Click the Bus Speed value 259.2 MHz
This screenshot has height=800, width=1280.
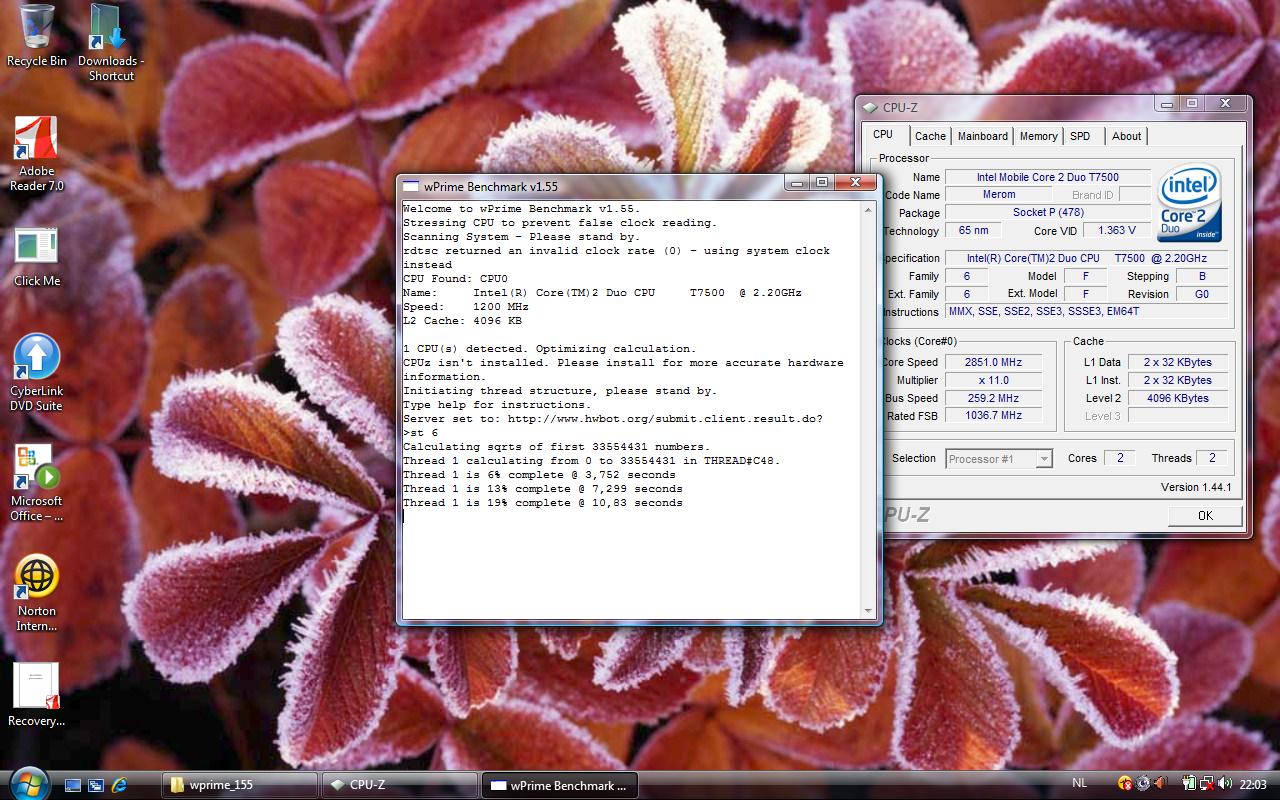993,398
